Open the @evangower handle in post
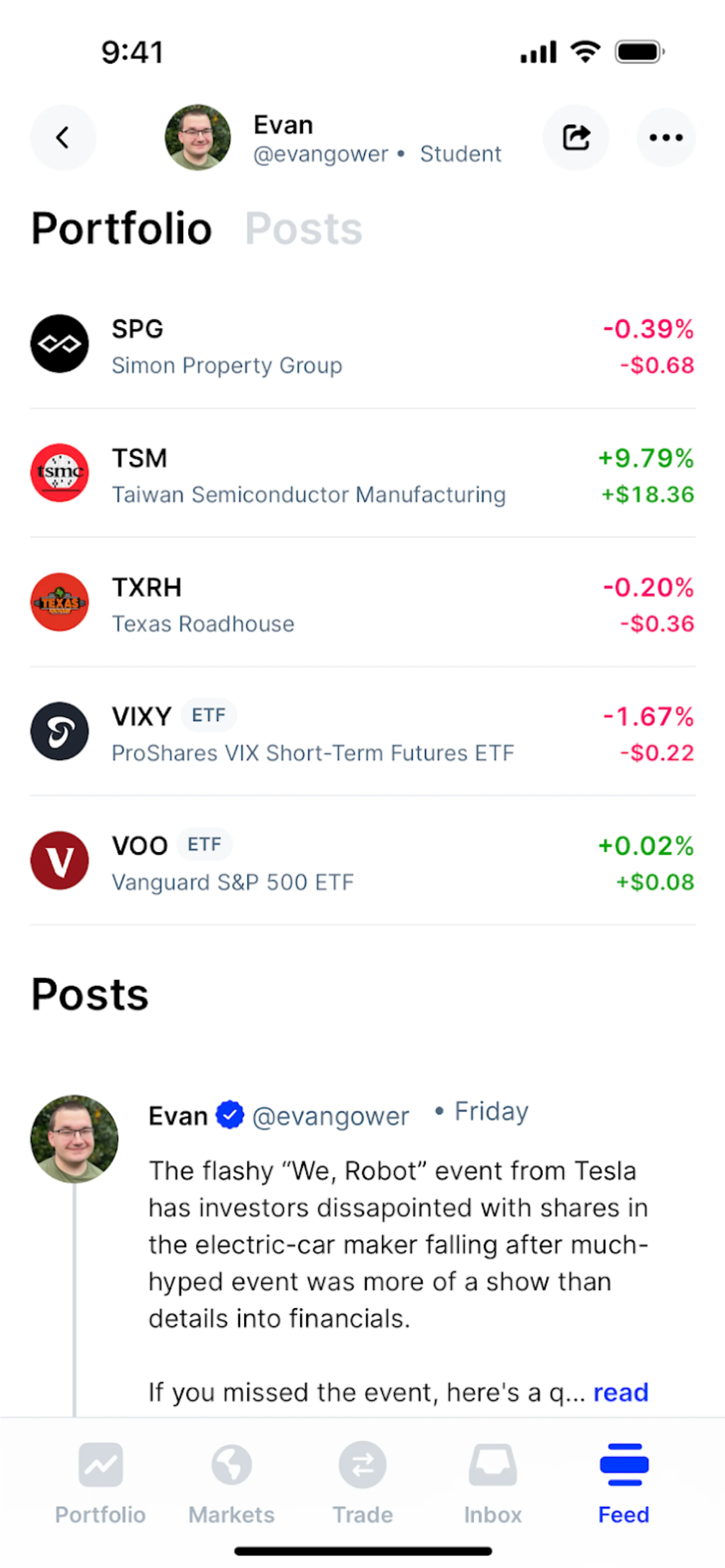Screen dimensions: 725x1568 pyautogui.click(x=330, y=1116)
